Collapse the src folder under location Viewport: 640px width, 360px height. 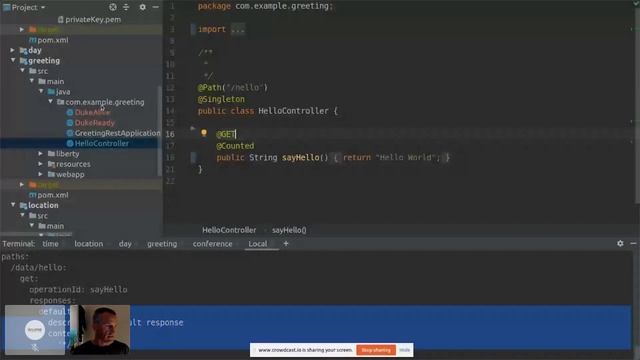(x=22, y=216)
